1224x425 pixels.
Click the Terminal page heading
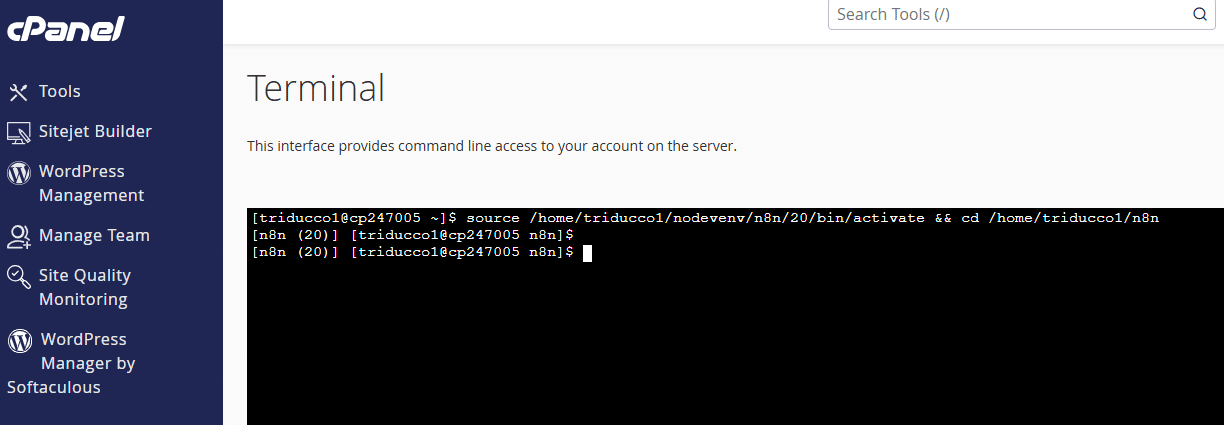(x=315, y=88)
